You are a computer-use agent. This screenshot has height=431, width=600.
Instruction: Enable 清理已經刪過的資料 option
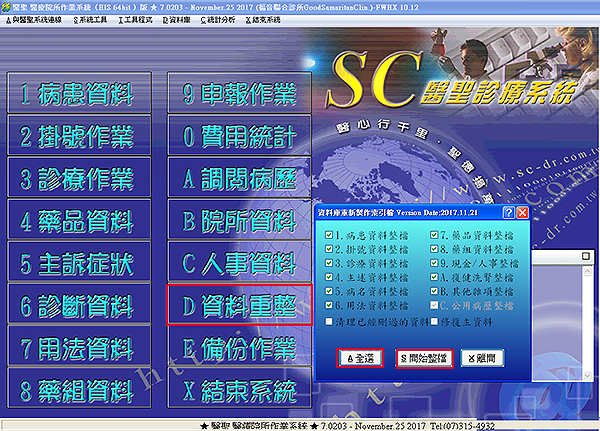click(x=330, y=321)
